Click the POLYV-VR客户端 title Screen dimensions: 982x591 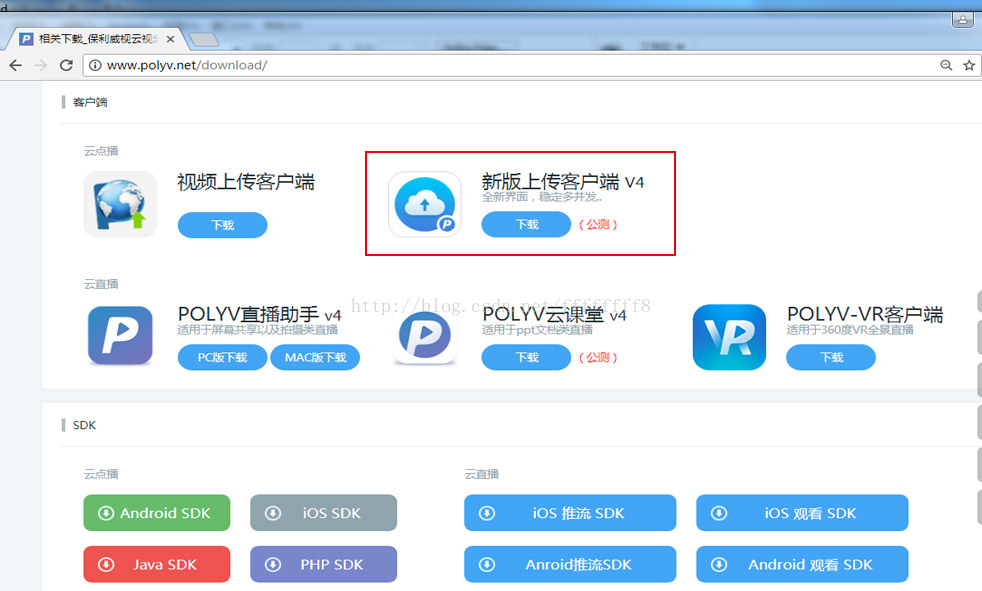pos(865,314)
